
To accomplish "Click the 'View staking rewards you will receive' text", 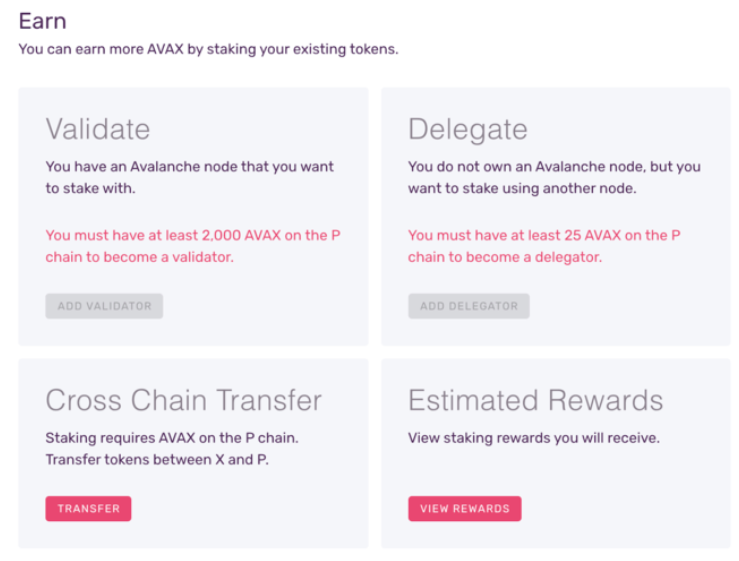I will 533,438.
